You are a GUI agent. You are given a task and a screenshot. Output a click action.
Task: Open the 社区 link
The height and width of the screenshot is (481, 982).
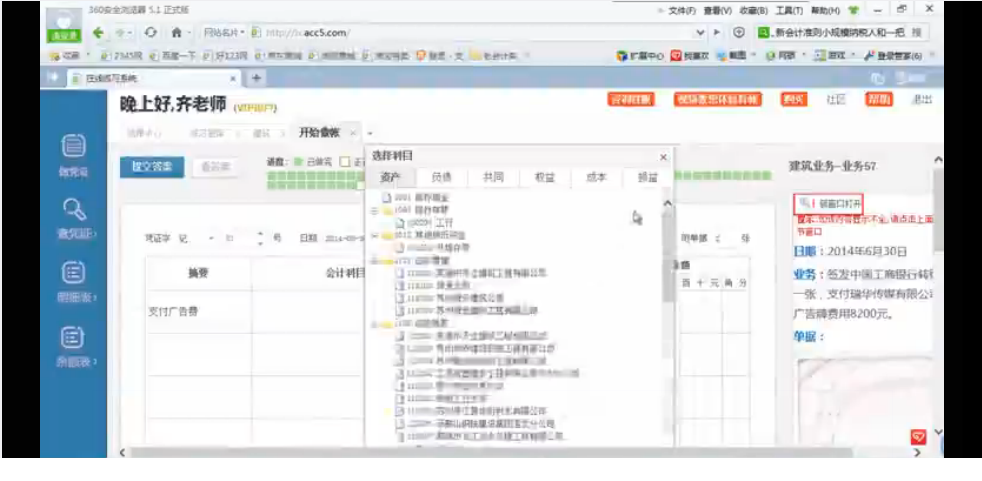coord(836,100)
